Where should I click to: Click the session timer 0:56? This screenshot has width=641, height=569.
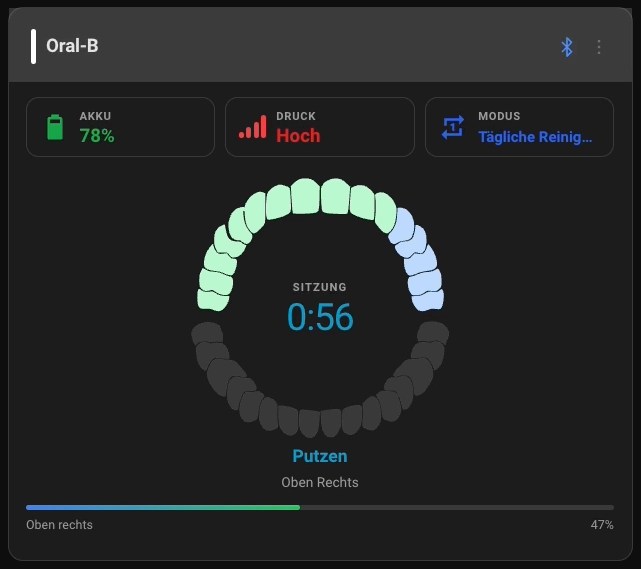coord(320,317)
